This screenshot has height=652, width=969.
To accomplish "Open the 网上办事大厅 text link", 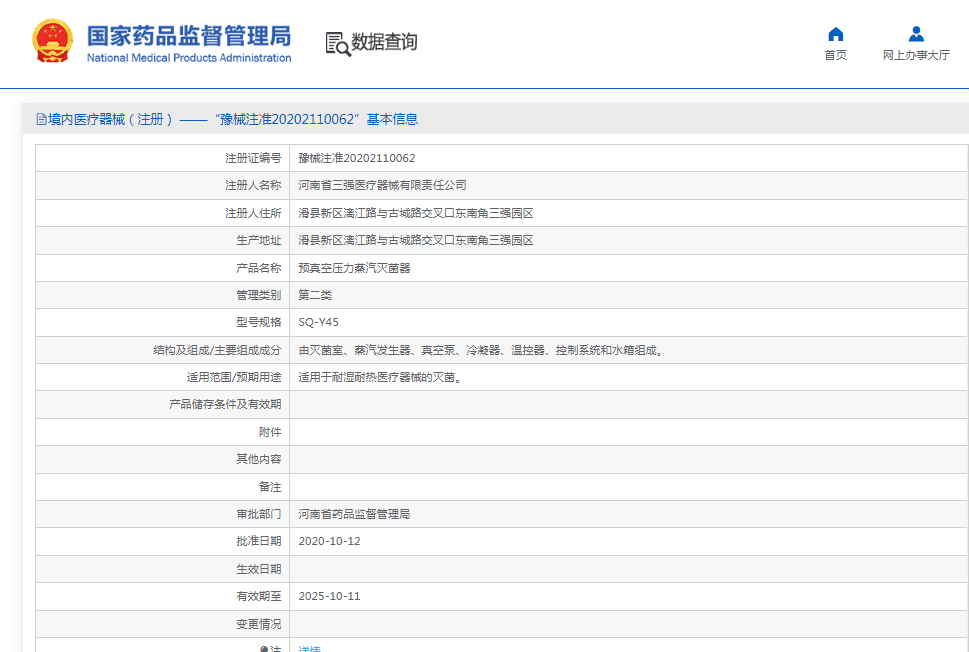I will click(916, 55).
